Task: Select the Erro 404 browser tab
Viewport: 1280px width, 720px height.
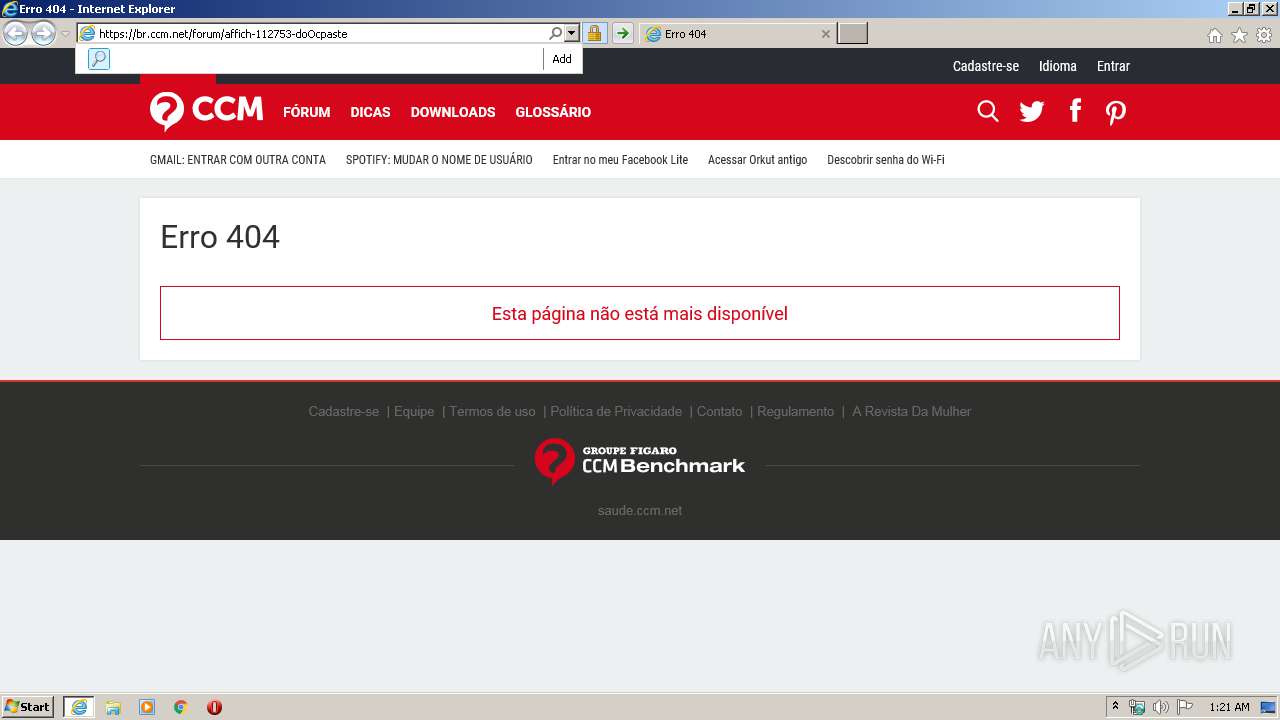Action: click(x=737, y=34)
